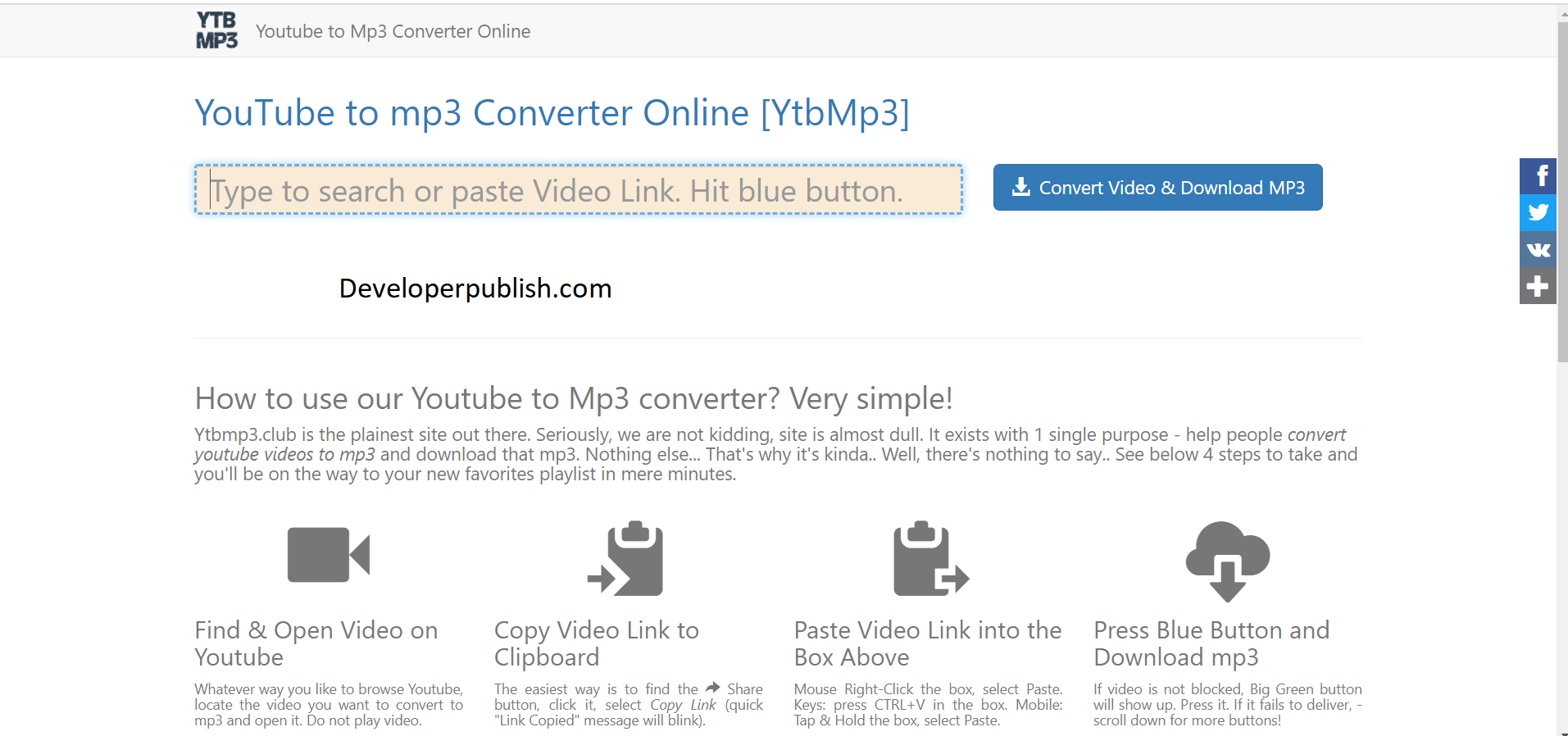The height and width of the screenshot is (736, 1568).
Task: Share page on Twitter
Action: (x=1538, y=212)
